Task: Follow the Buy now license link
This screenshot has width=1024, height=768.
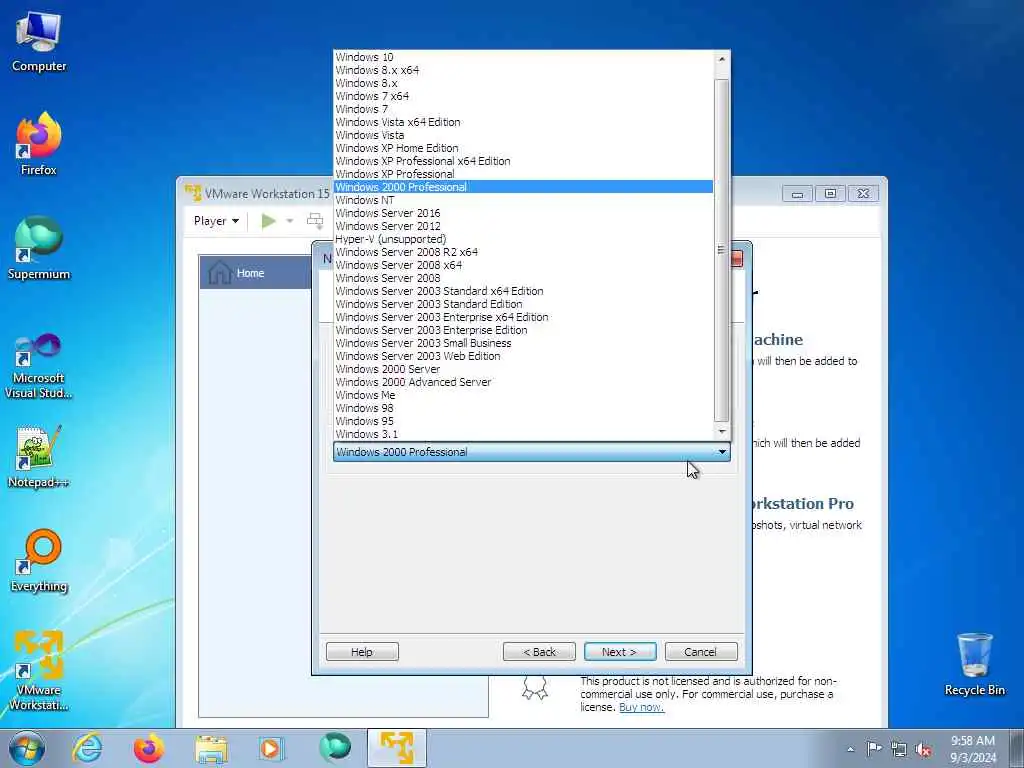Action: pyautogui.click(x=641, y=707)
